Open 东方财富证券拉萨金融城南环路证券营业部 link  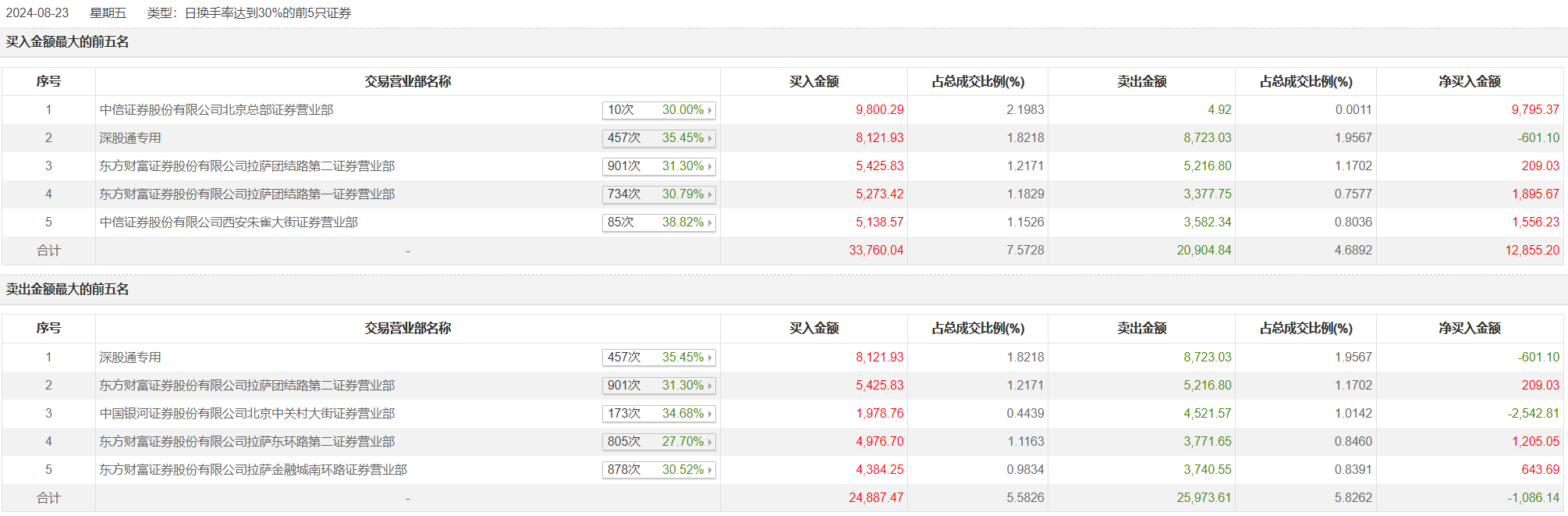253,470
